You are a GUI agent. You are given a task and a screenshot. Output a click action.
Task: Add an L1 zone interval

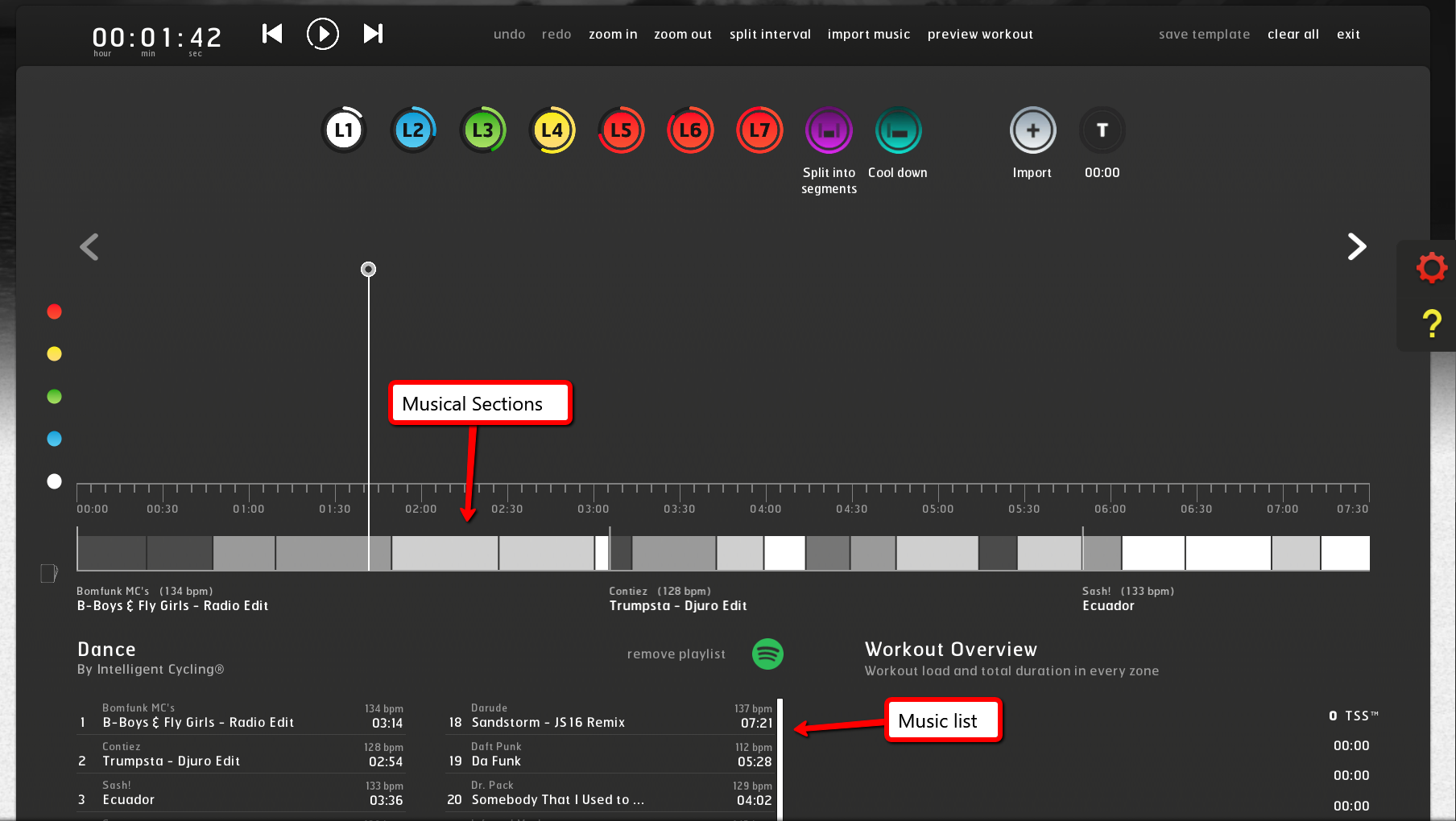(x=344, y=130)
